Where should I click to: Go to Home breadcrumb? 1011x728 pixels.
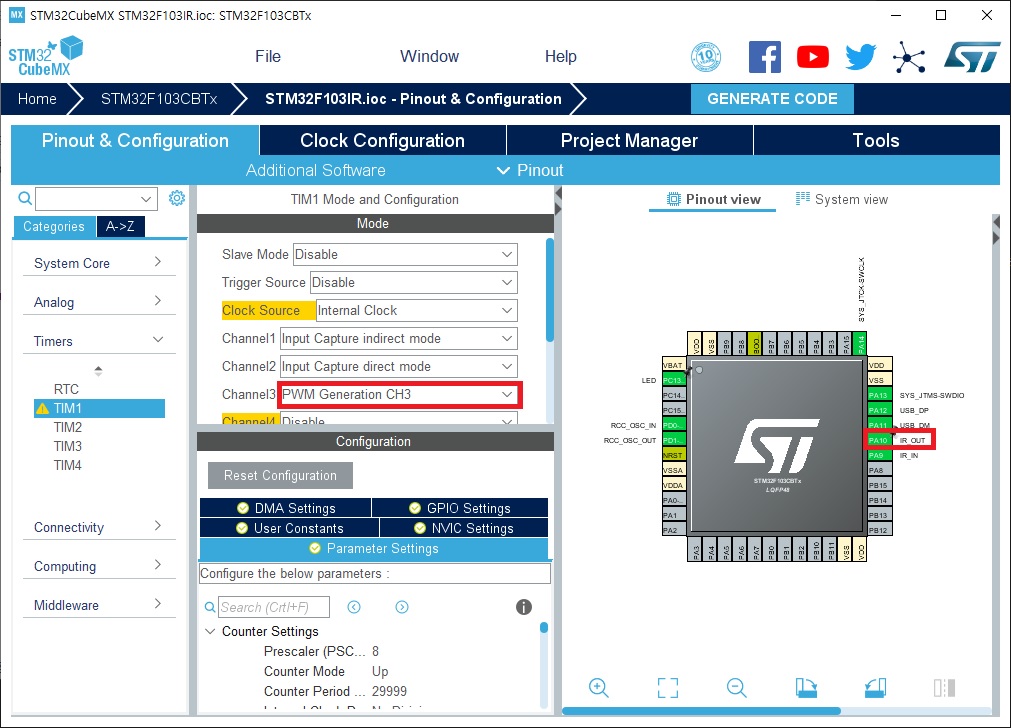pos(37,99)
